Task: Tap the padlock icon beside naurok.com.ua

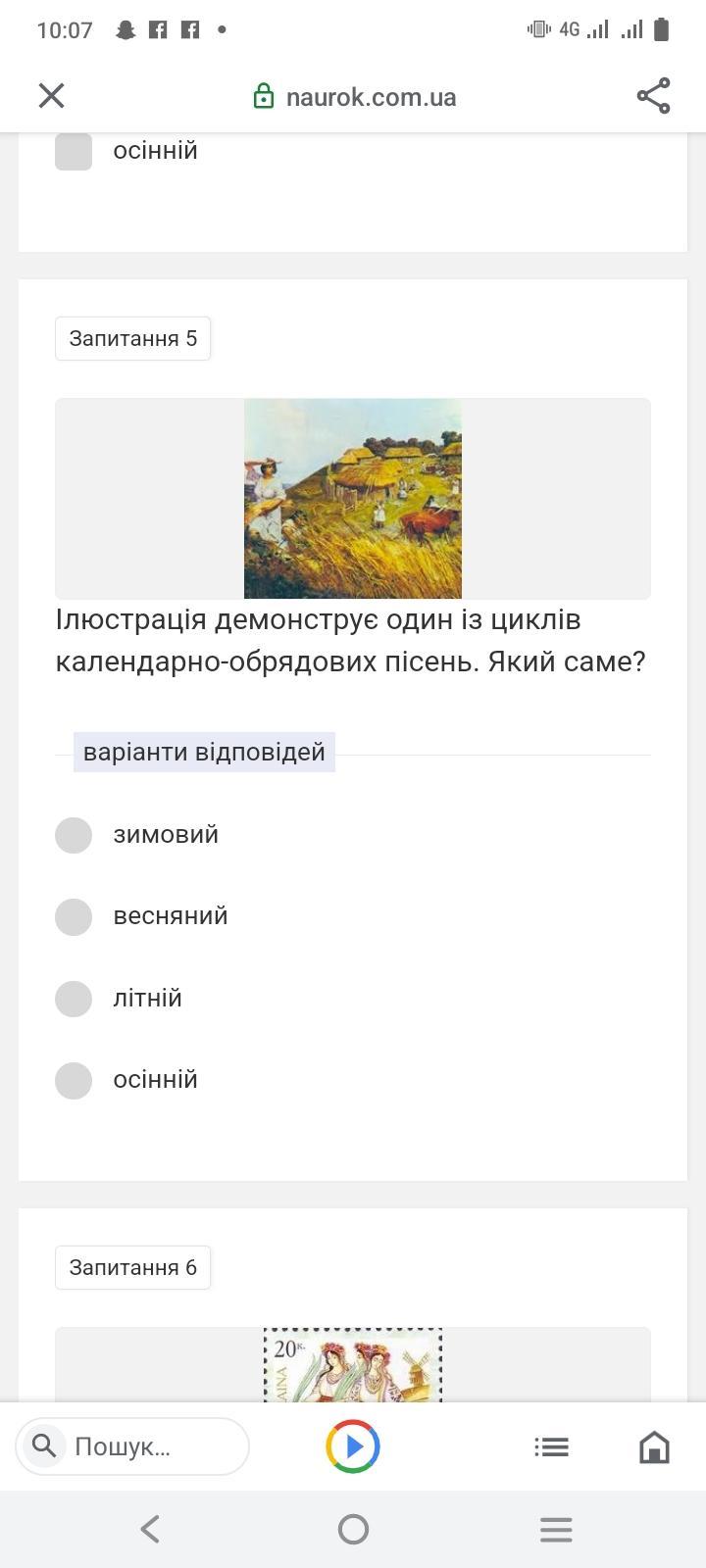Action: coord(263,96)
